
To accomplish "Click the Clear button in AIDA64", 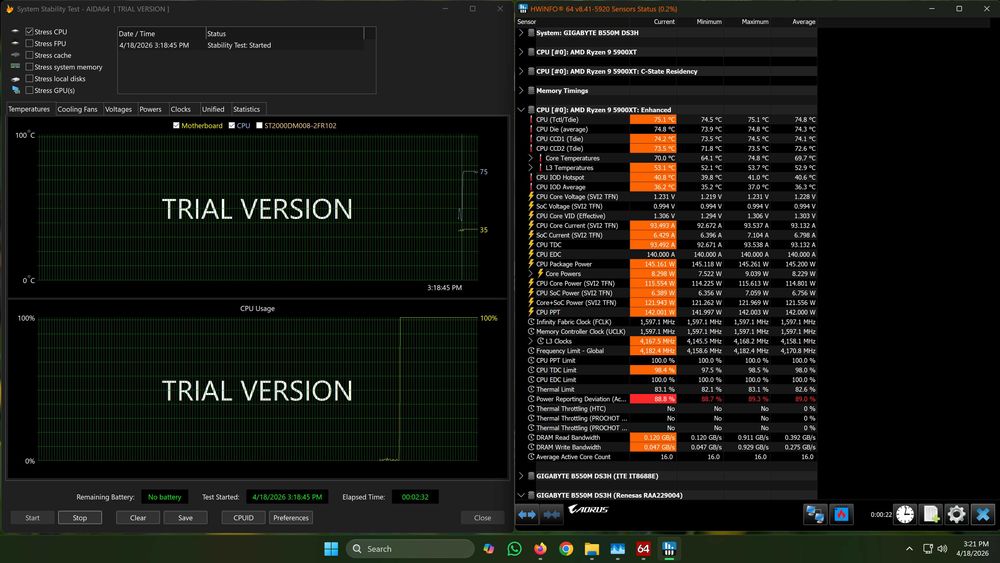I will pyautogui.click(x=138, y=518).
